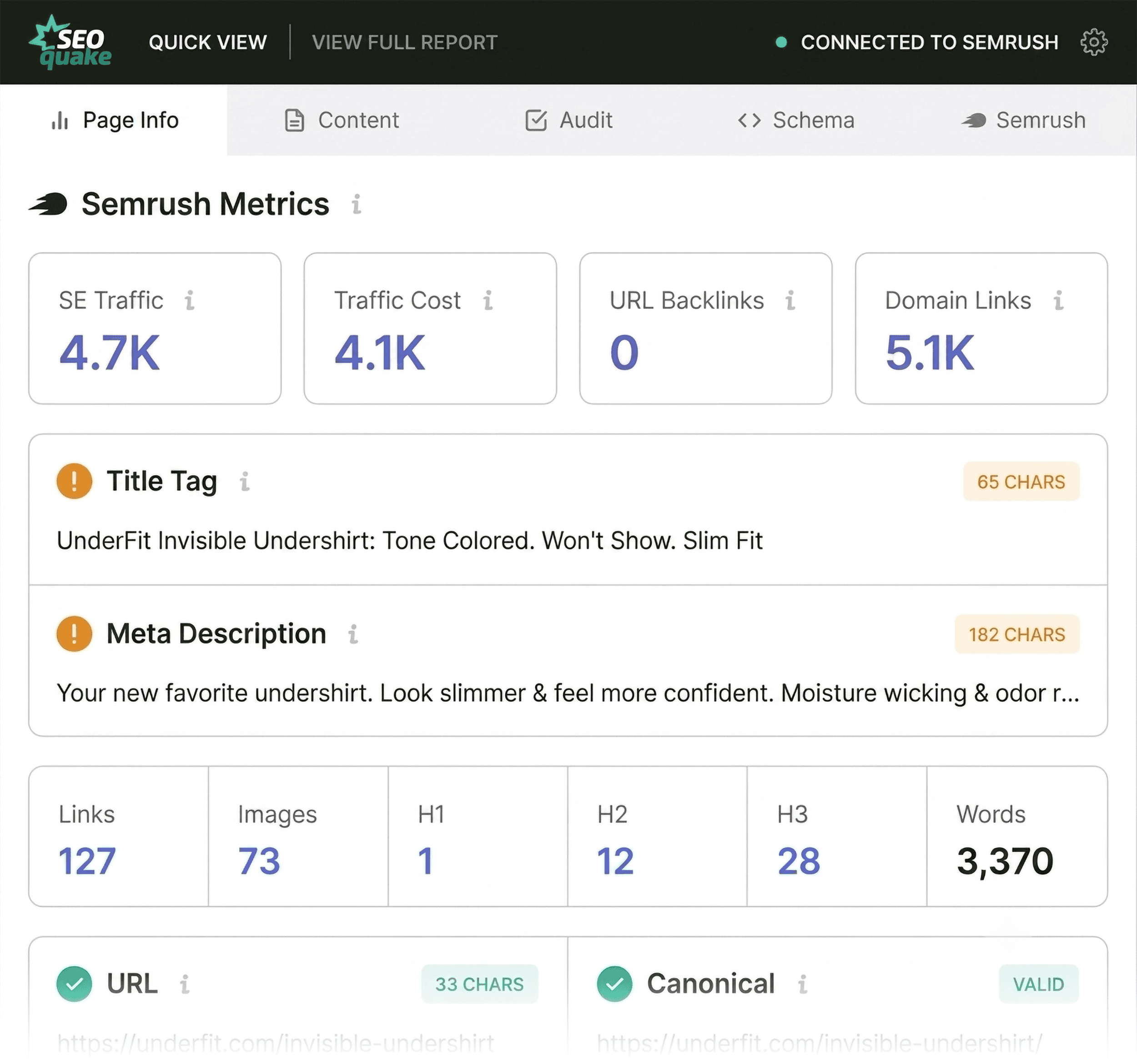Open the settings gear icon

(x=1093, y=42)
